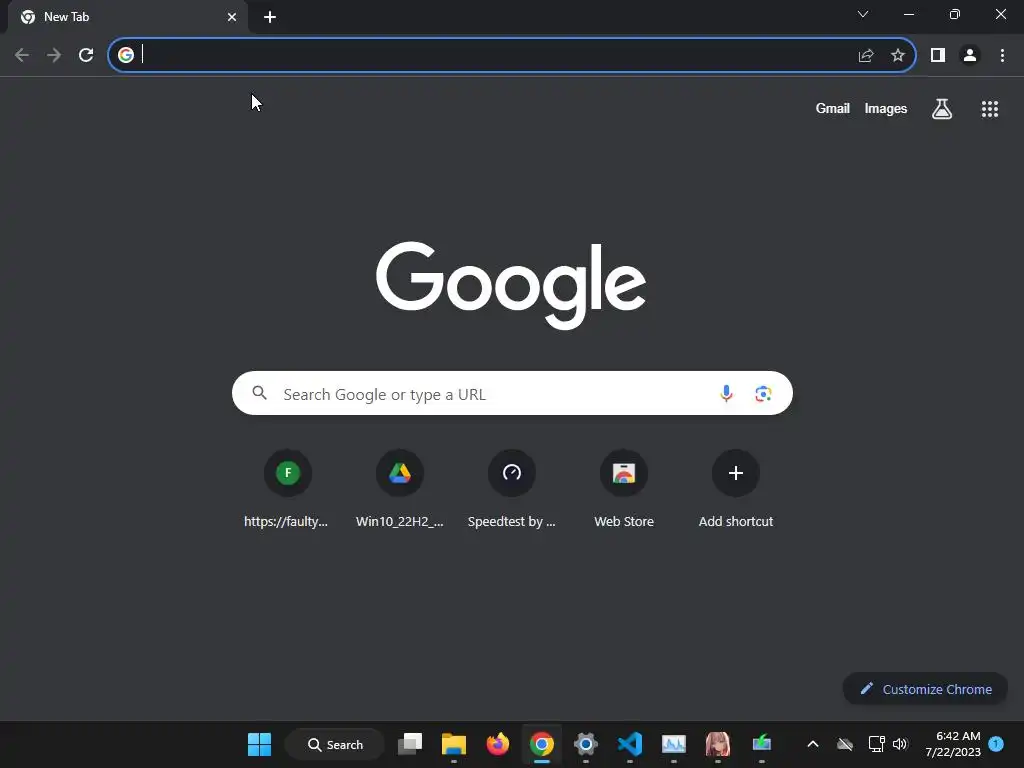Image resolution: width=1024 pixels, height=768 pixels.
Task: Open the https://faulty... shortcut
Action: [287, 488]
